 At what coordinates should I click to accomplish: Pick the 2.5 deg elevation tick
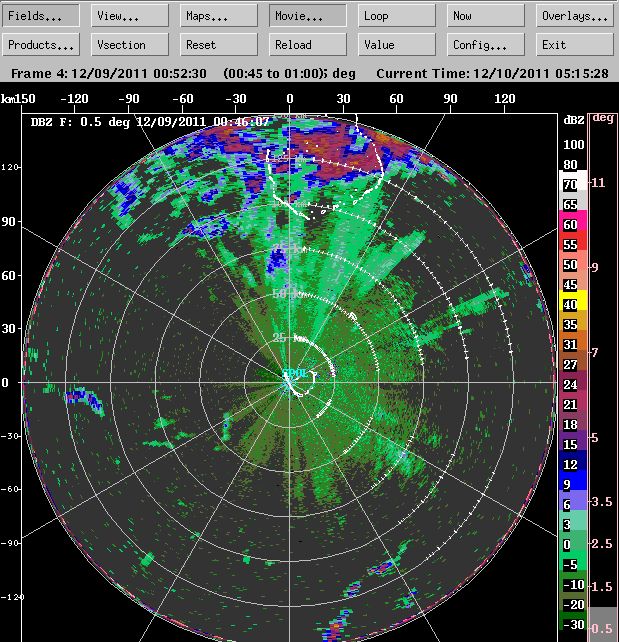[x=601, y=544]
